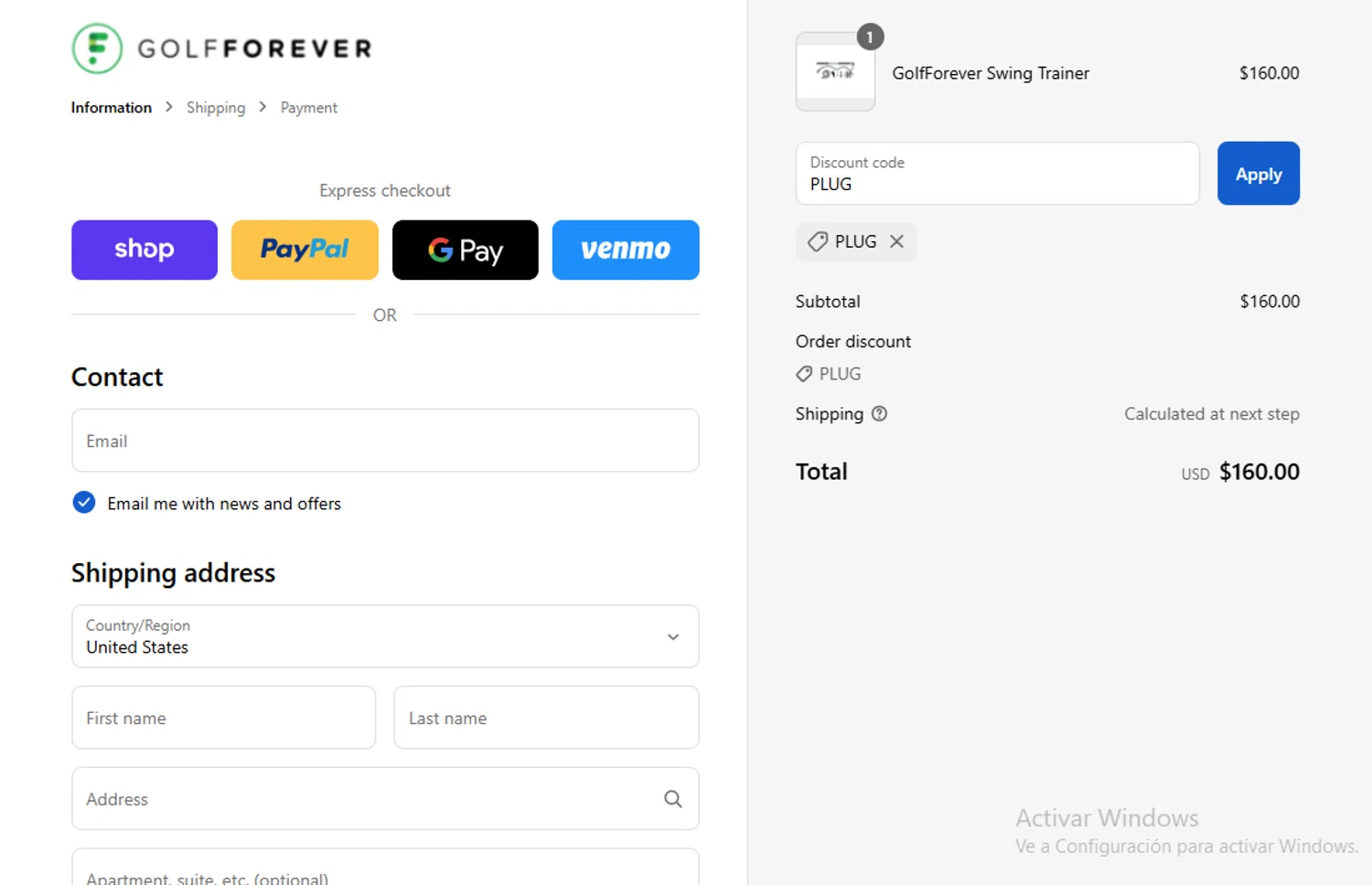Open the Shipping help question icon
This screenshot has height=885, width=1372.
[x=879, y=413]
